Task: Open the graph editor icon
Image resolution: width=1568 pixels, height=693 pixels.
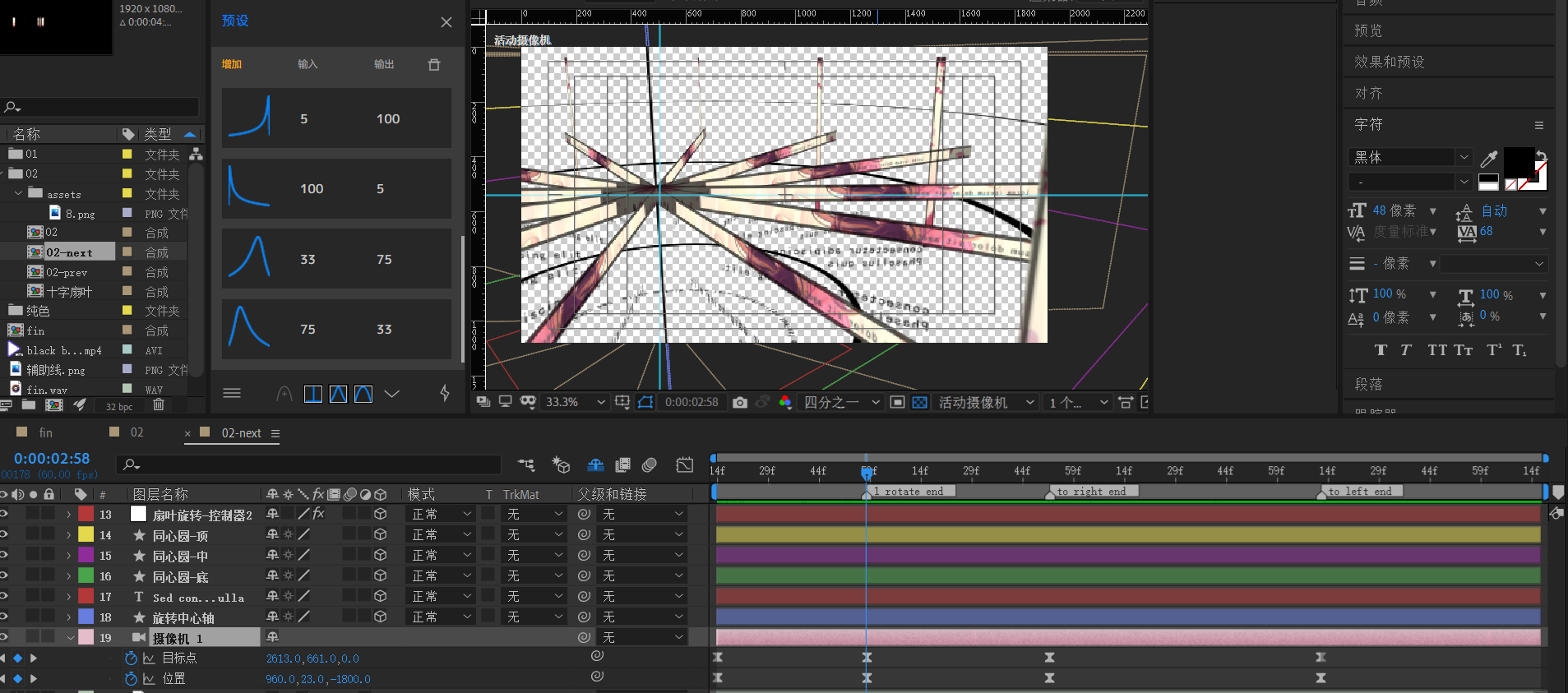Action: (684, 465)
